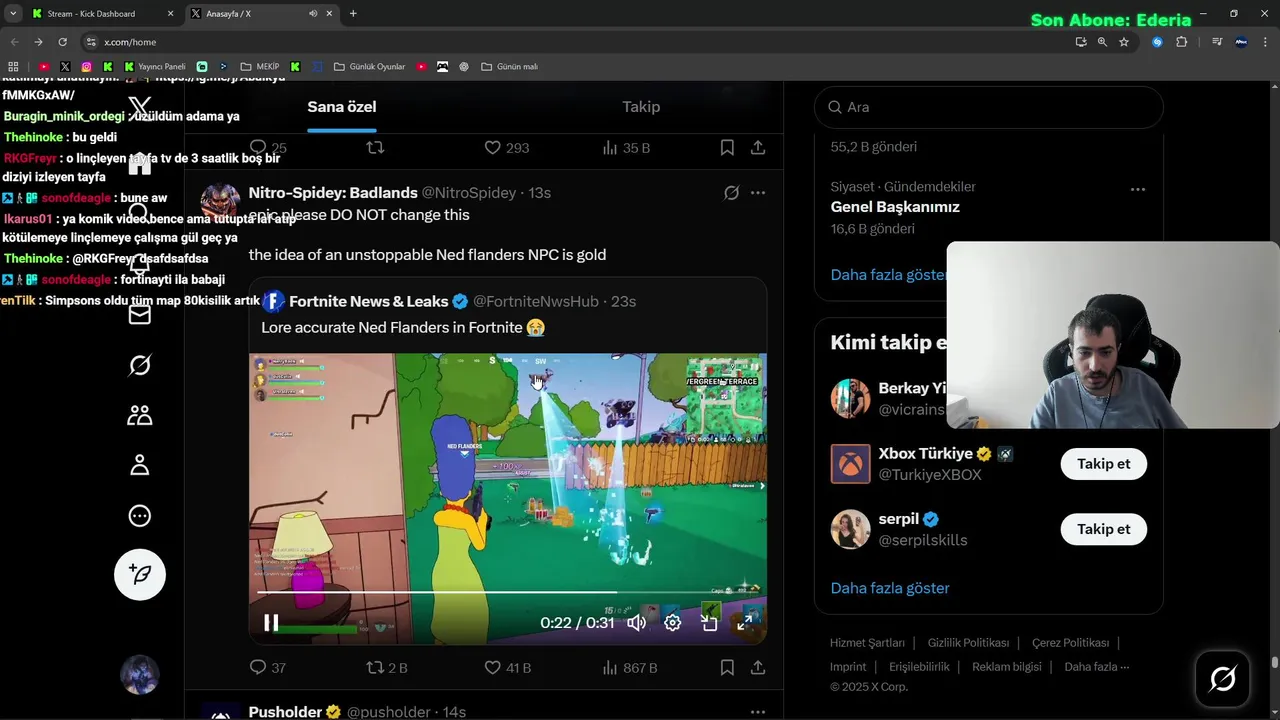Open Reklam bilgisi footer link
The height and width of the screenshot is (720, 1280).
tap(1007, 667)
